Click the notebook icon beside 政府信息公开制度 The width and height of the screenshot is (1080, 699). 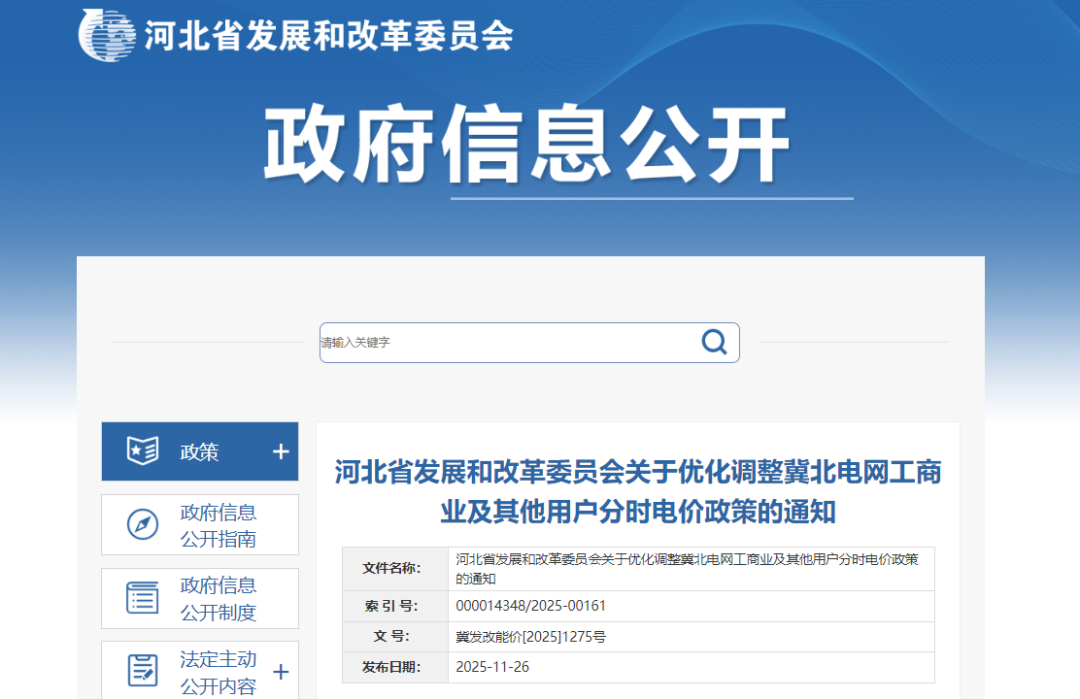coord(143,598)
